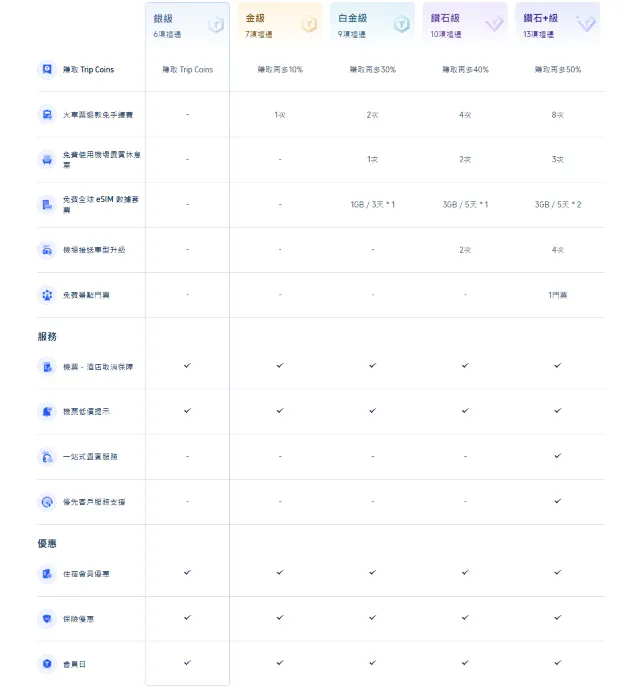Click the '3次' airport lounge Diamond Plus value
Image resolution: width=640 pixels, height=692 pixels.
(557, 160)
